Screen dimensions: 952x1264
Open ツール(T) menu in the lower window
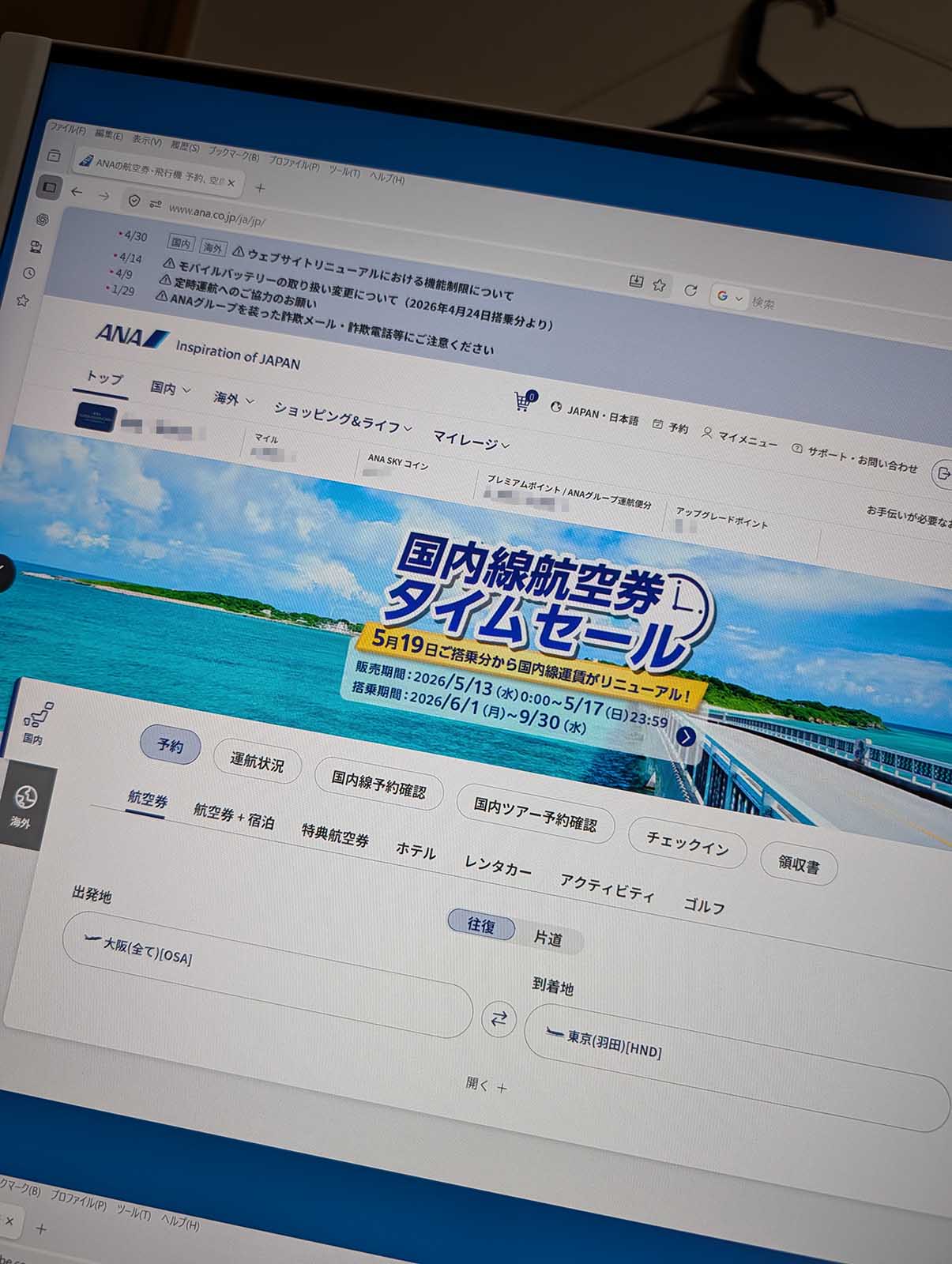pos(133,1213)
